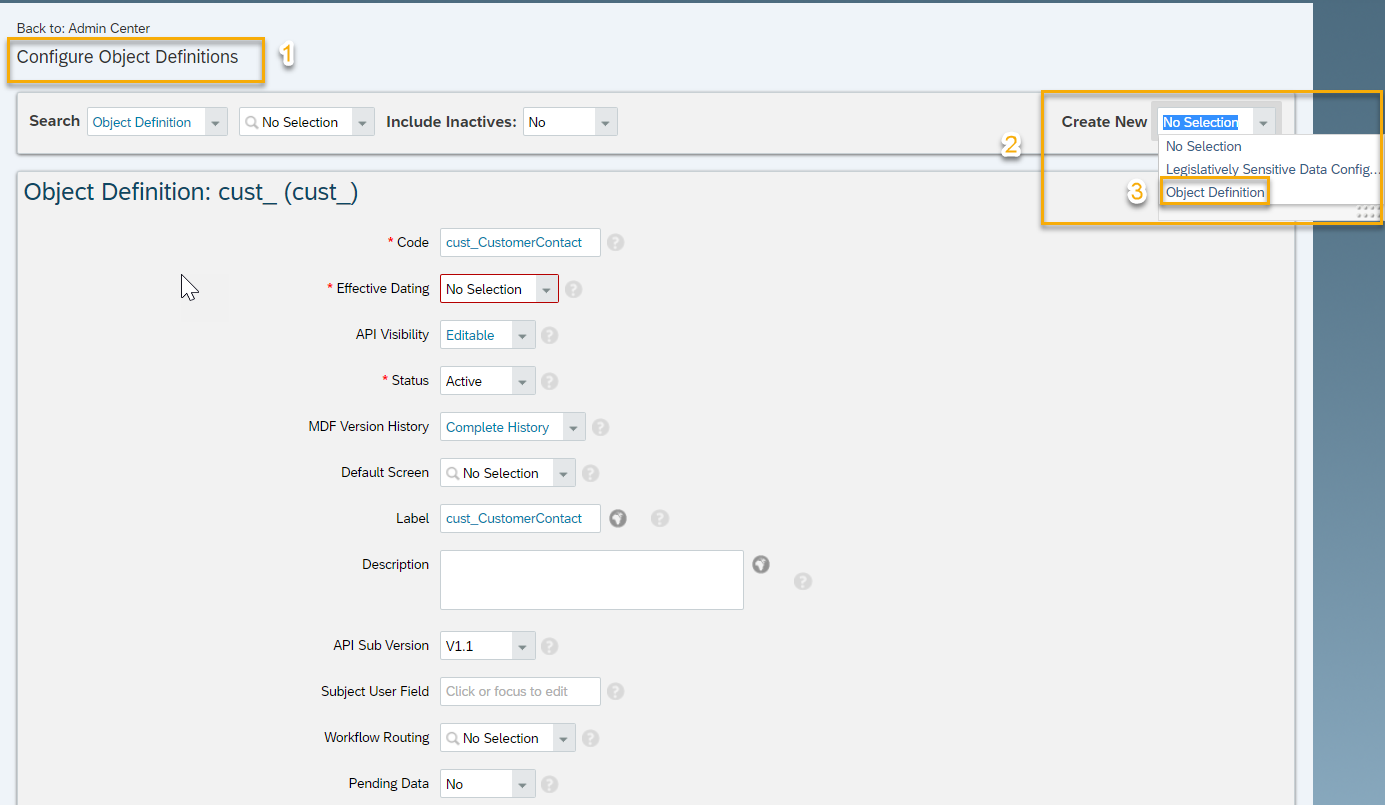
Task: Click help icon next to Status dropdown
Action: tap(550, 381)
